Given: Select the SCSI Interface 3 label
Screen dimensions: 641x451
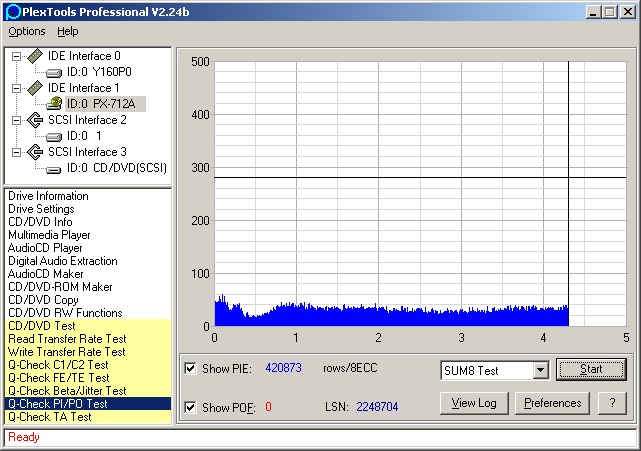Looking at the screenshot, I should (87, 152).
